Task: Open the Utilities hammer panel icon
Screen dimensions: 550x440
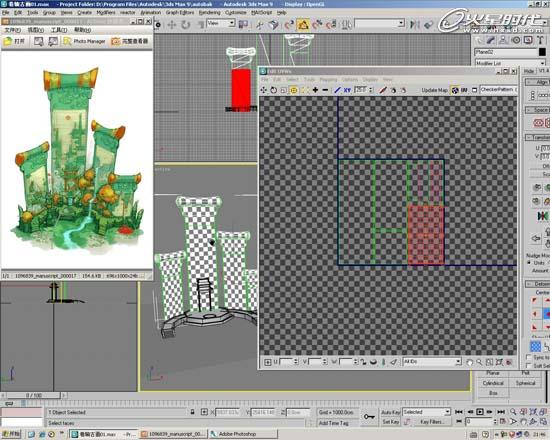Action: [x=541, y=40]
